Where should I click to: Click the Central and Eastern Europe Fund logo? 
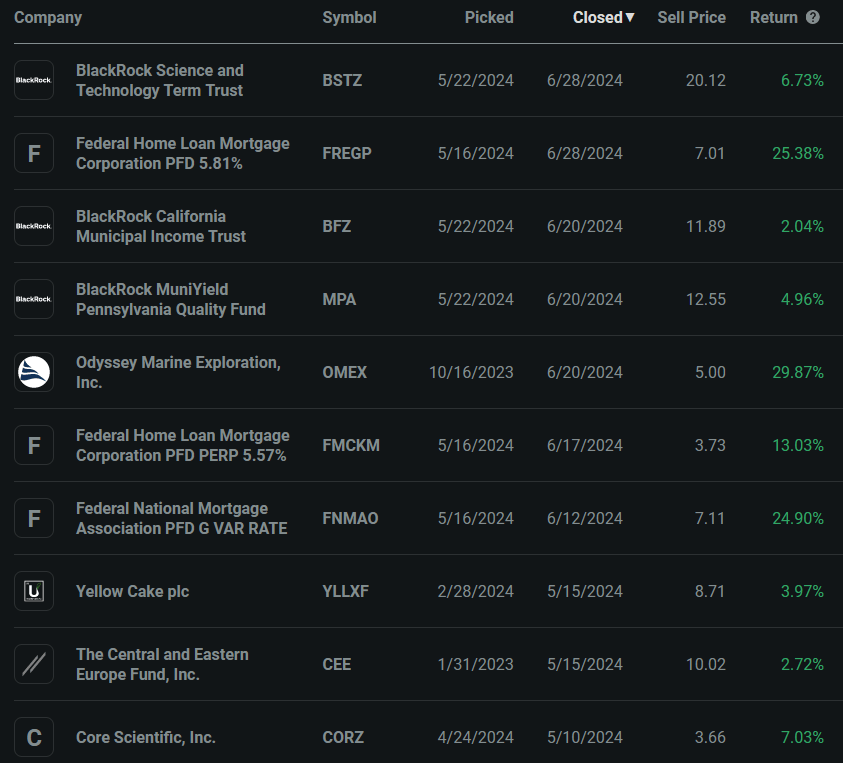pyautogui.click(x=34, y=664)
